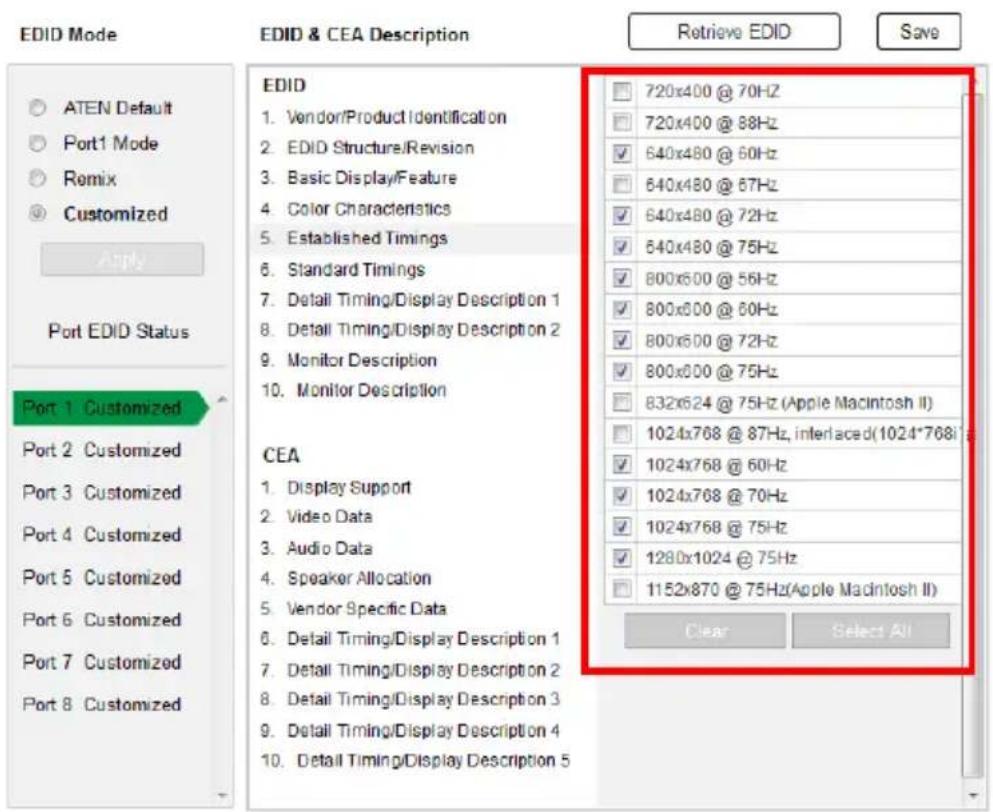Select Port 1 Customized in port list

pos(111,408)
